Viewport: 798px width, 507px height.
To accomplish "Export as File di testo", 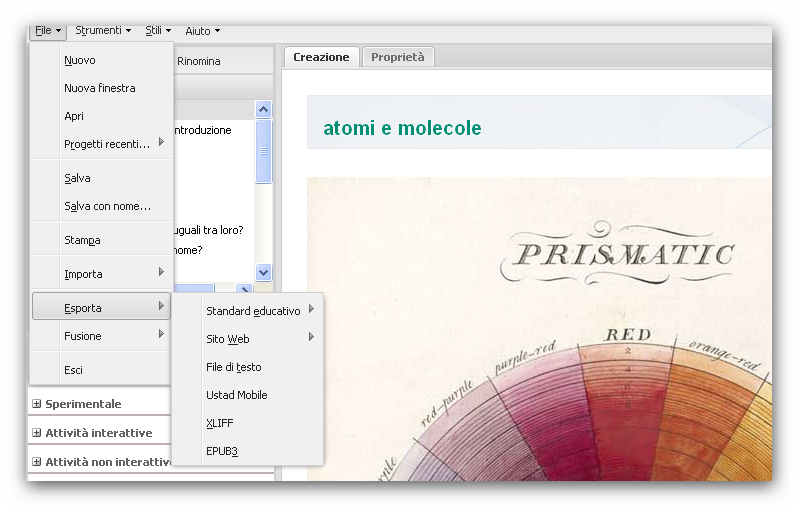I will point(248,367).
